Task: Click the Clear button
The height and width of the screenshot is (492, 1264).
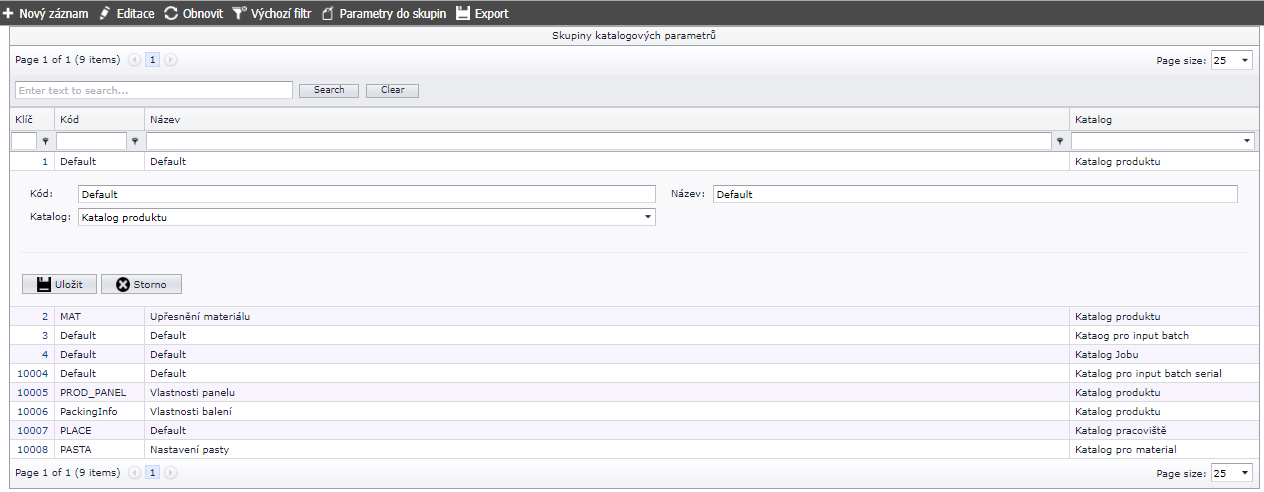Action: point(392,90)
